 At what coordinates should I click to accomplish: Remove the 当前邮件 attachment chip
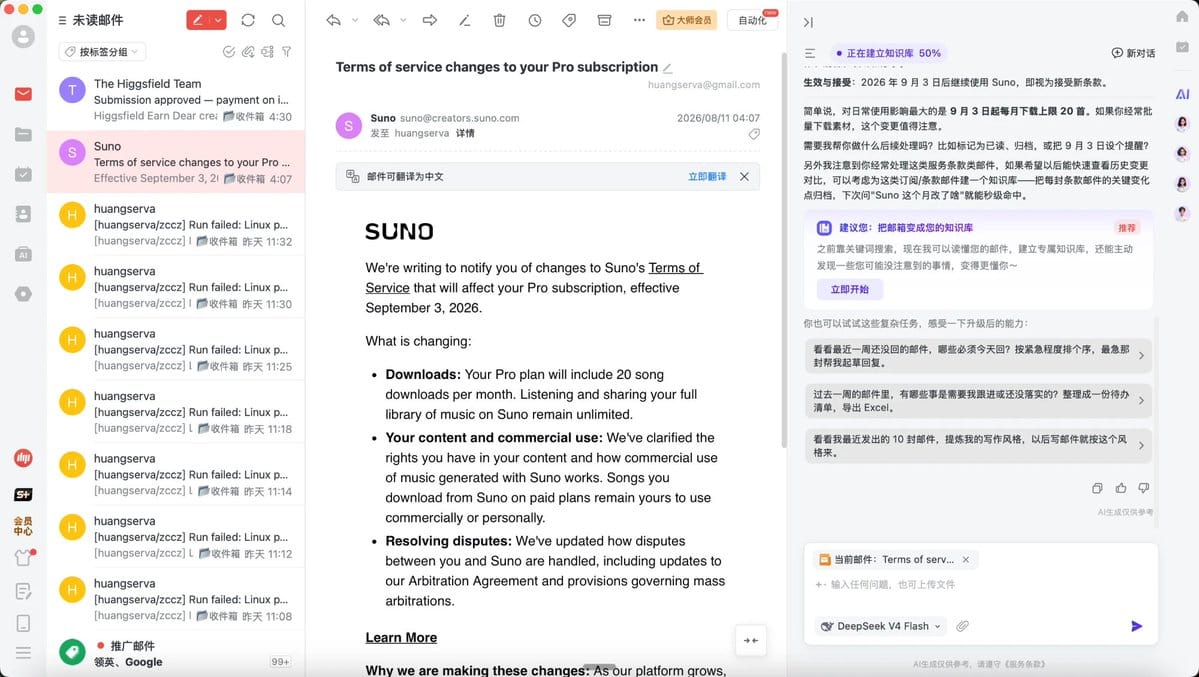point(966,560)
